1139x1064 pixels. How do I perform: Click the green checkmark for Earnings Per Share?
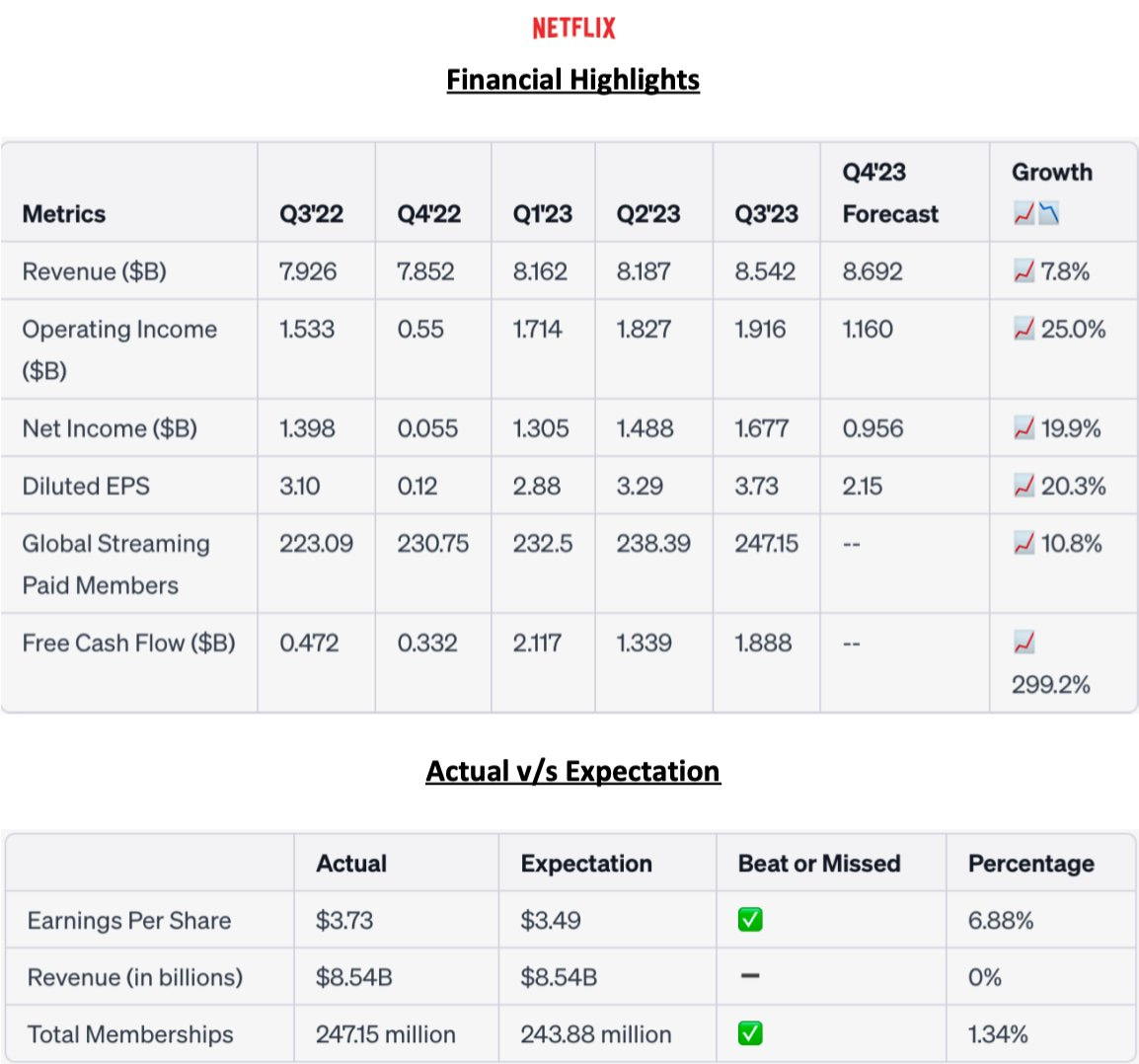(x=750, y=920)
